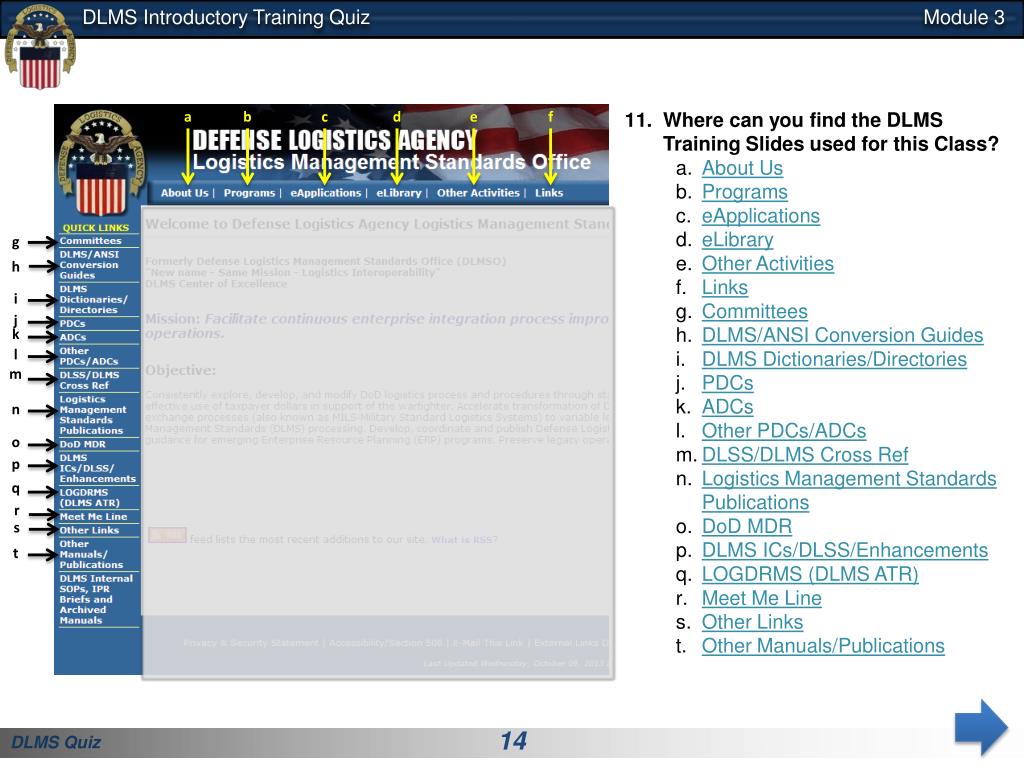Select ADCs in the Quick Links sidebar
The image size is (1024, 768).
72,337
